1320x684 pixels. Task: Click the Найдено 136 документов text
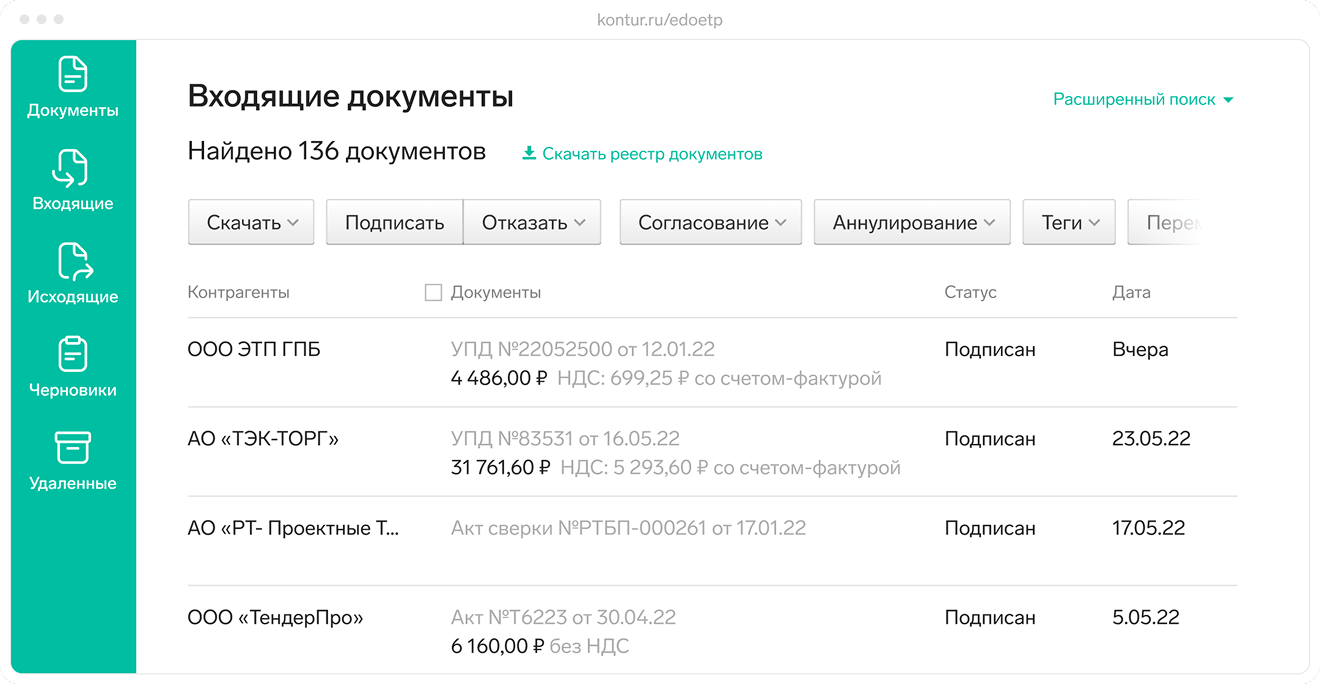337,152
